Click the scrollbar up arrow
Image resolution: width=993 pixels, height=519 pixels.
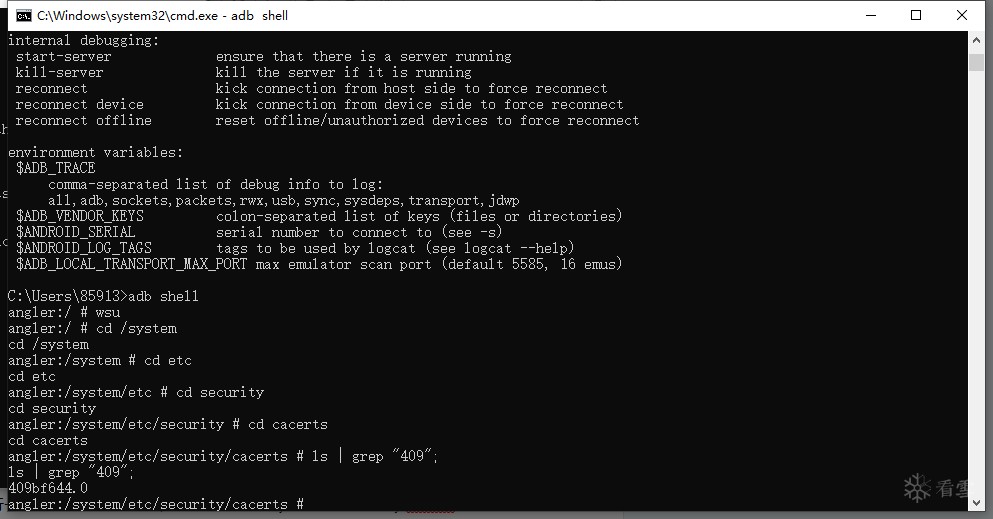pyautogui.click(x=976, y=40)
